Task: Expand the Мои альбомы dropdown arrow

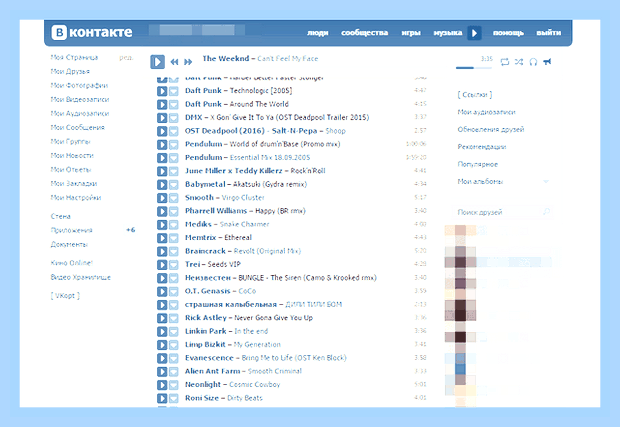Action: tap(546, 182)
